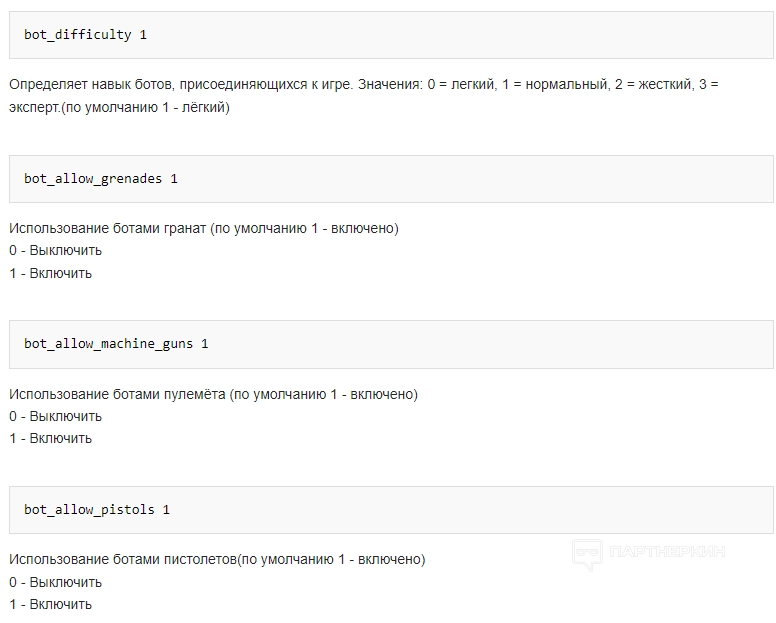Click the value 1 after bot_allow_grenades
Screen dimensions: 776x623
coord(174,179)
